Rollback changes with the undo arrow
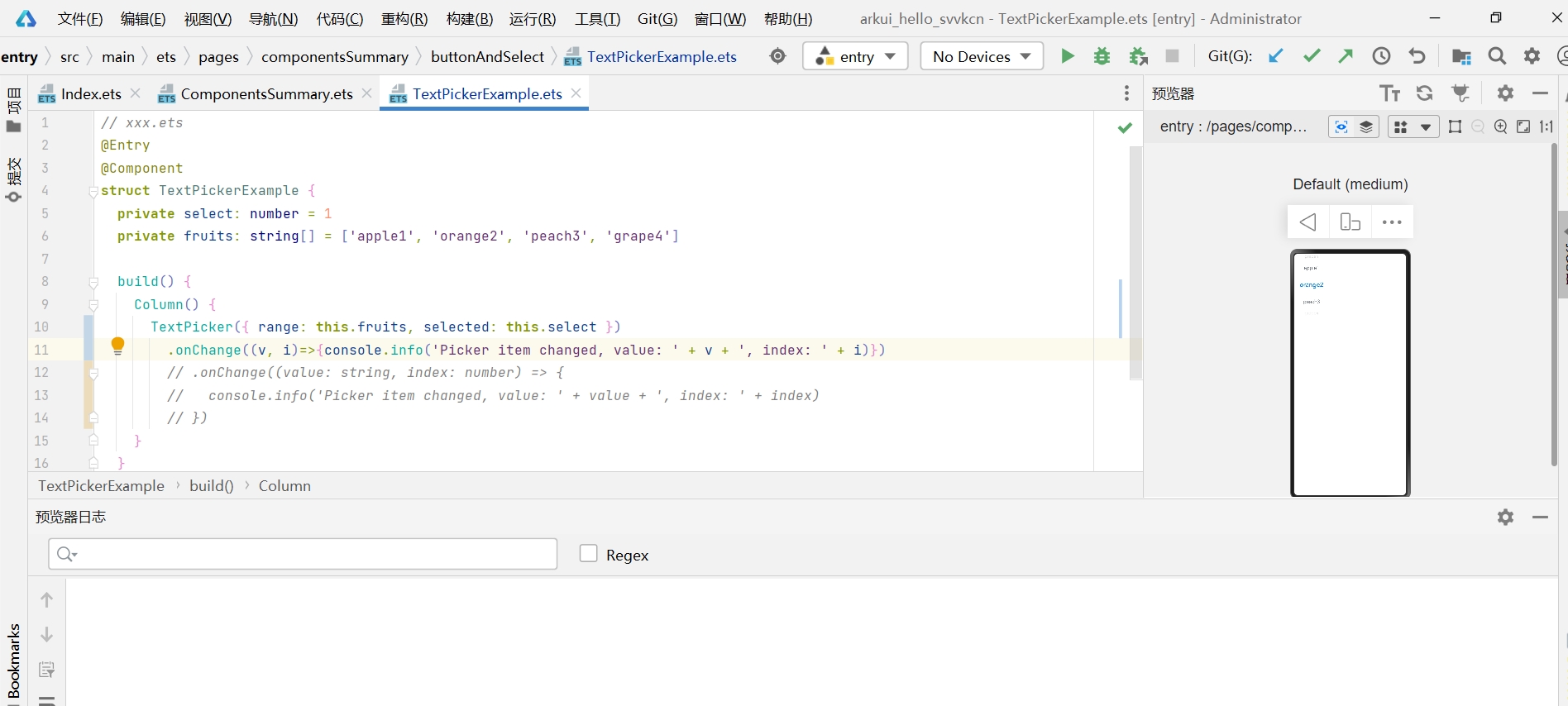This screenshot has height=706, width=1568. pos(1417,56)
